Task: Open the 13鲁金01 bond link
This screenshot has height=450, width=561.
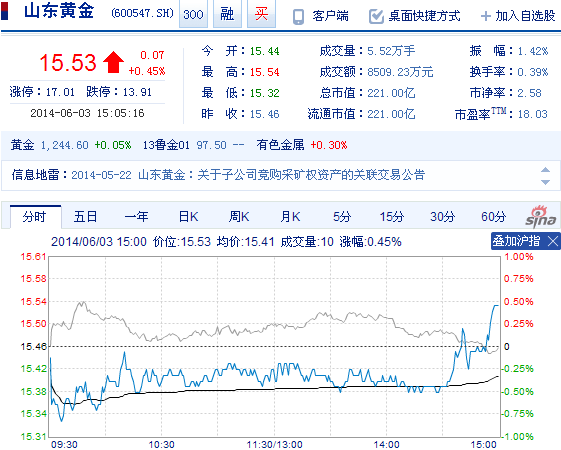Action: pyautogui.click(x=166, y=145)
